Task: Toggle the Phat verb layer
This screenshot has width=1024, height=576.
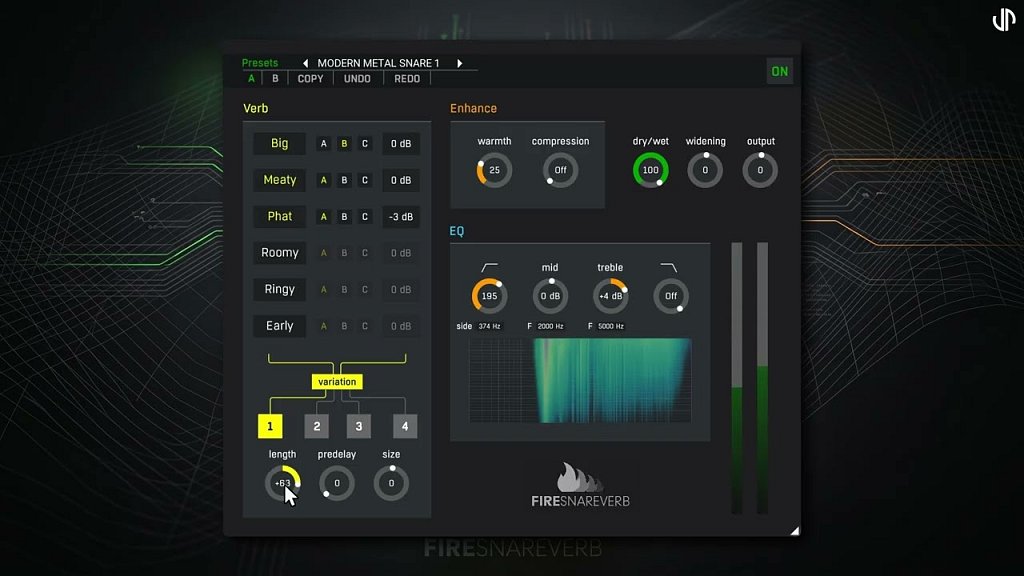Action: tap(280, 217)
